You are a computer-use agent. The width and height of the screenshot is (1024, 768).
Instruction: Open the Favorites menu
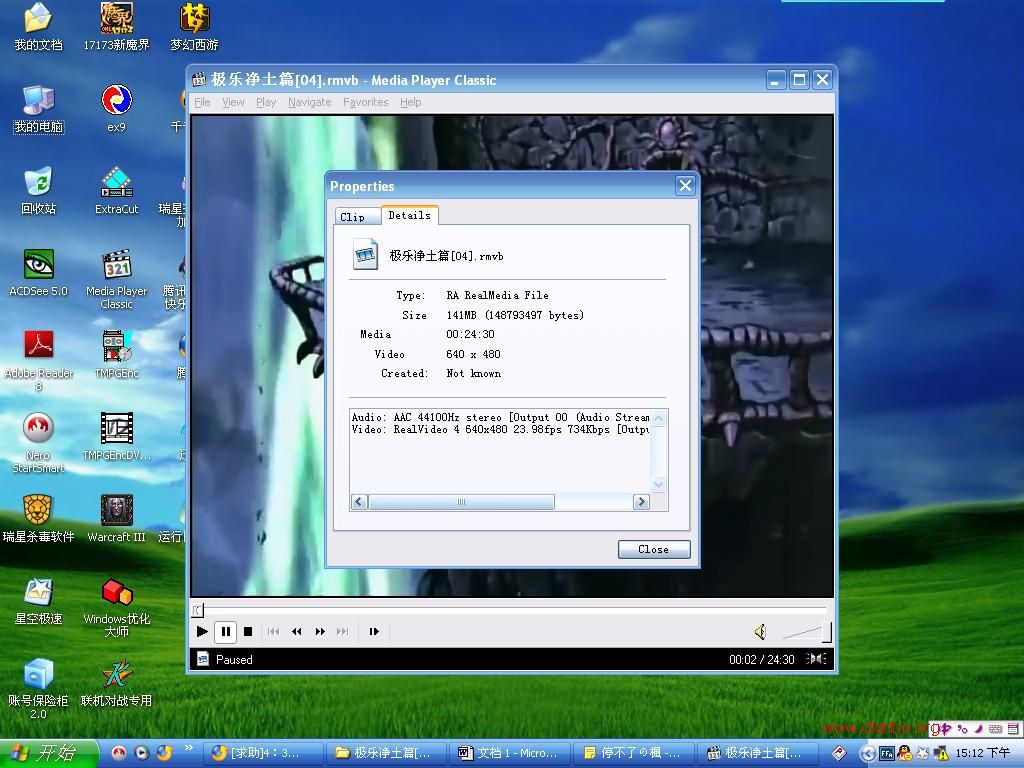(366, 103)
